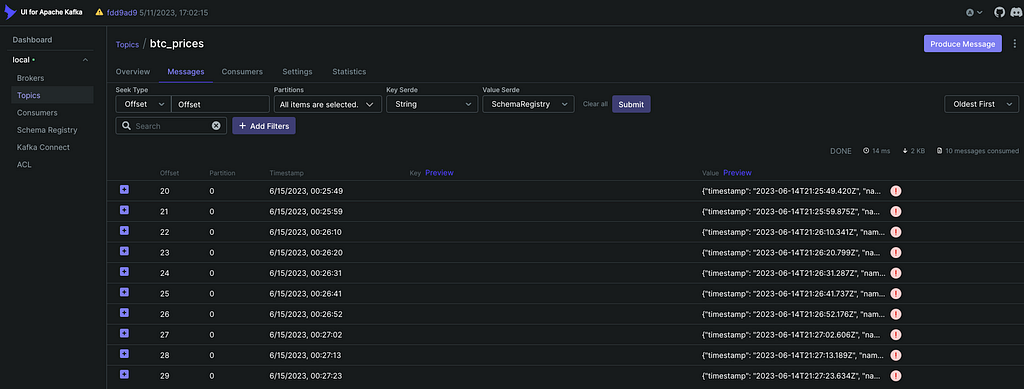Screen dimensions: 1024x389
Task: Expand message row with offset 21
Action: (x=124, y=210)
